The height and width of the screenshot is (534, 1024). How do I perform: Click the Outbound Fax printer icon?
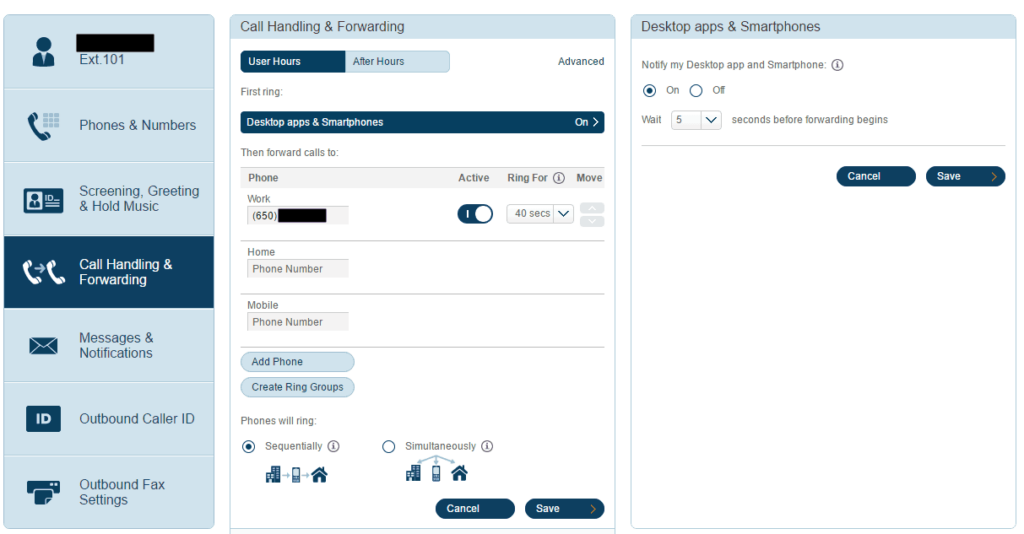43,492
